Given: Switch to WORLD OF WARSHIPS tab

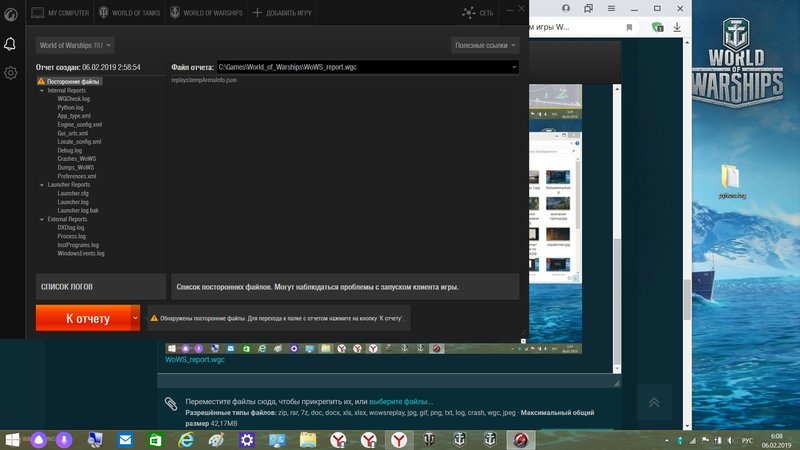Looking at the screenshot, I should click(206, 13).
